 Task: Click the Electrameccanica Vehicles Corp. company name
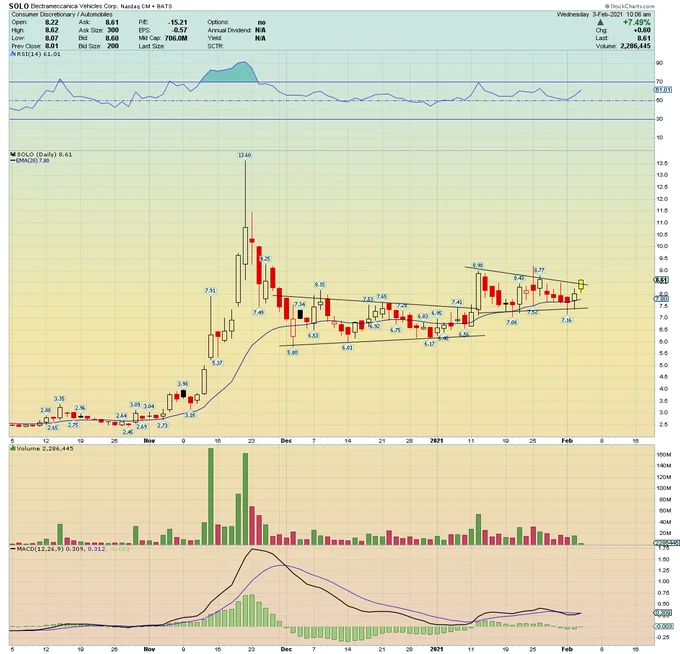74,7
